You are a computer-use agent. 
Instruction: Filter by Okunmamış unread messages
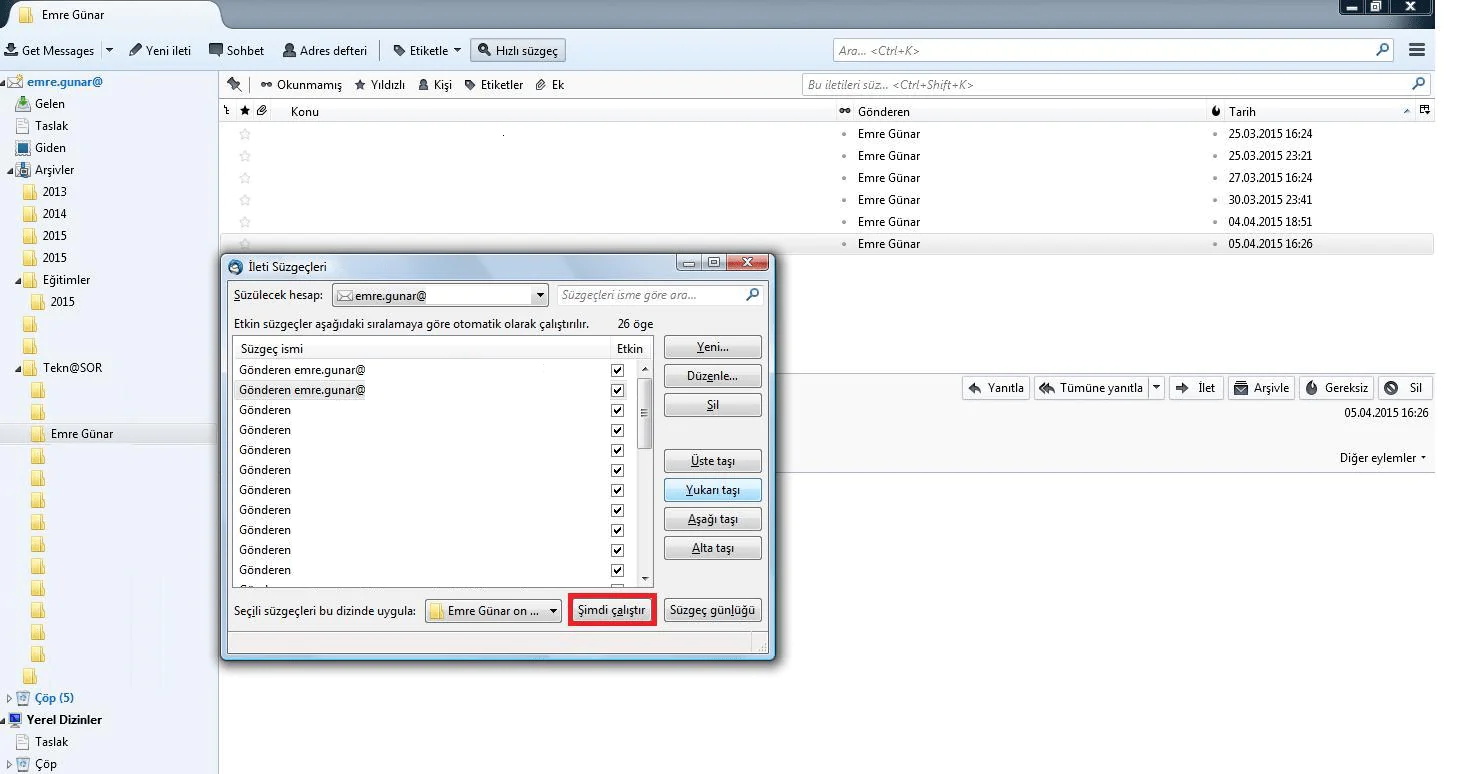(301, 85)
